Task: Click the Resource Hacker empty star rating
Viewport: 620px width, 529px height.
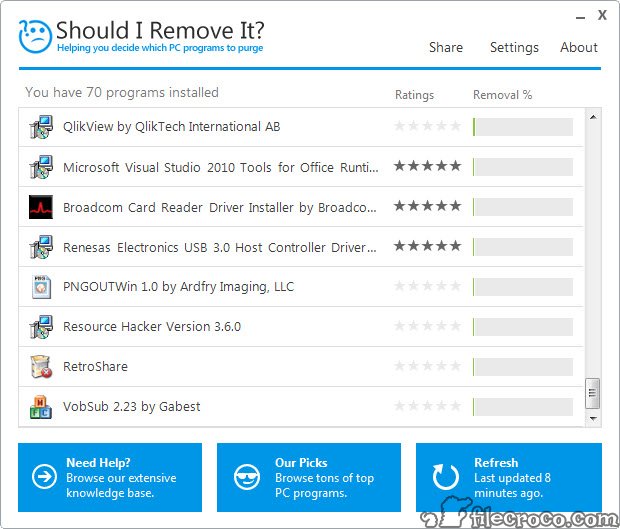Action: [x=427, y=326]
